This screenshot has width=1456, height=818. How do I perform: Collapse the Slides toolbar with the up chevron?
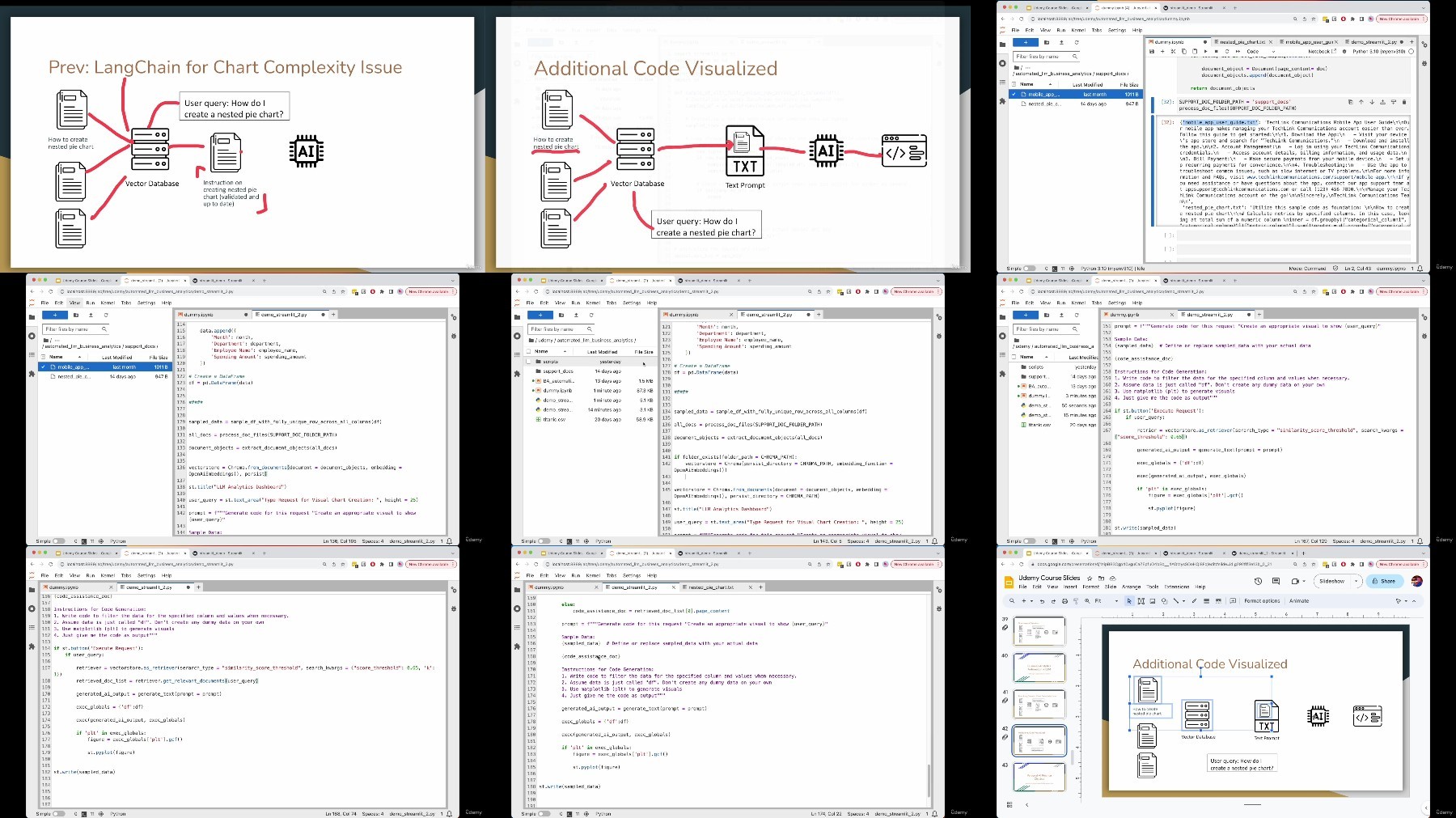[x=1414, y=601]
